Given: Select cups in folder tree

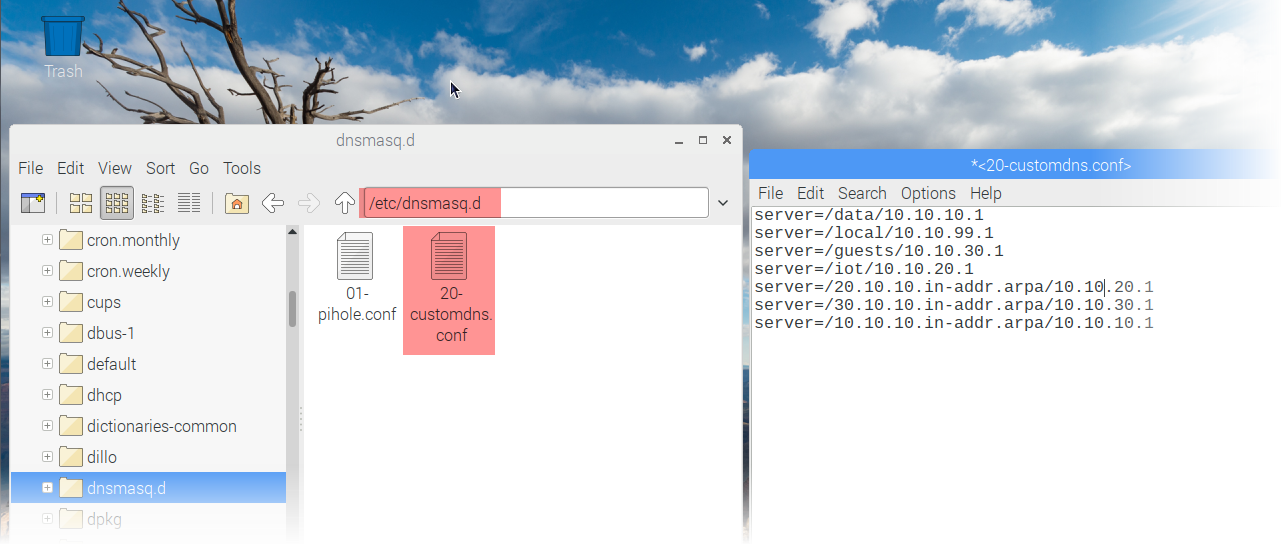Looking at the screenshot, I should click(x=104, y=302).
